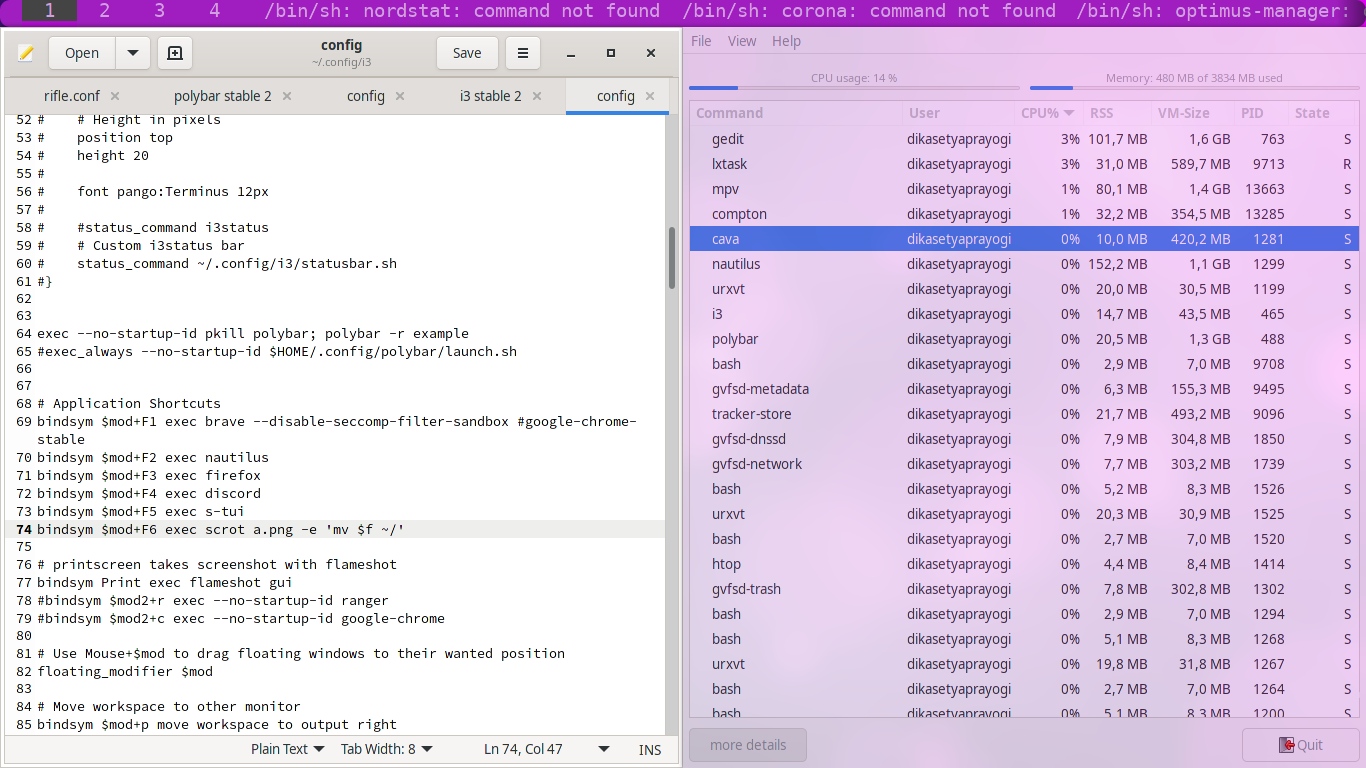Image resolution: width=1366 pixels, height=768 pixels.
Task: Open the View menu in lxtask
Action: tap(742, 41)
